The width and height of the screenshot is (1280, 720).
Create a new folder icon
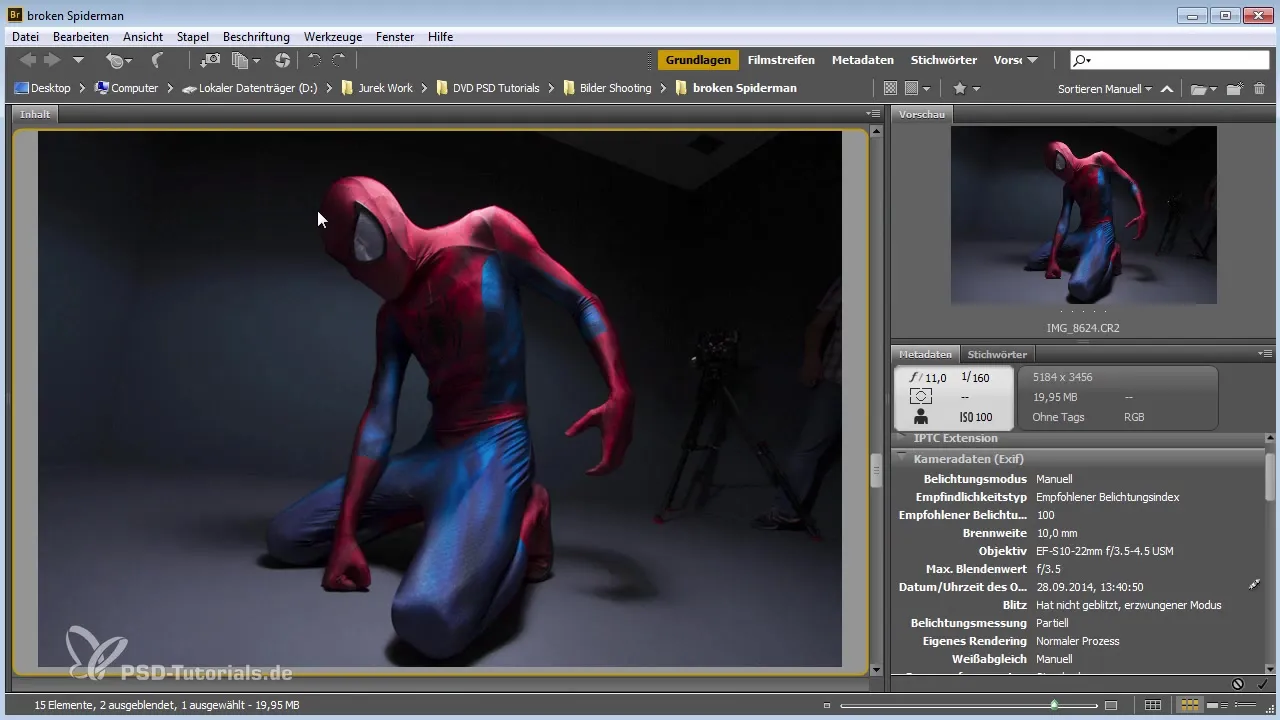[x=1235, y=88]
